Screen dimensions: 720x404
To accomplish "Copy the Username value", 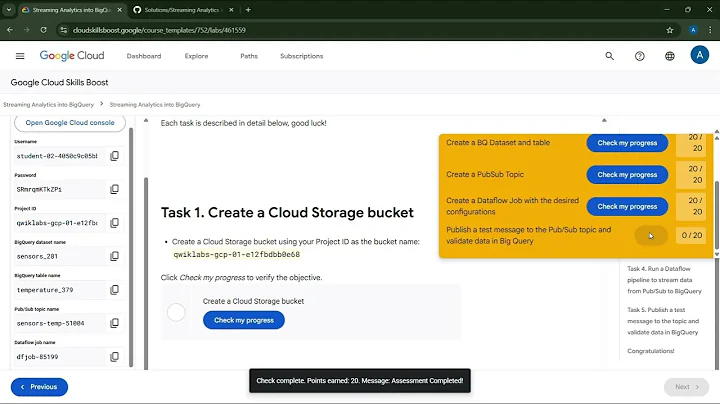I will tap(114, 156).
